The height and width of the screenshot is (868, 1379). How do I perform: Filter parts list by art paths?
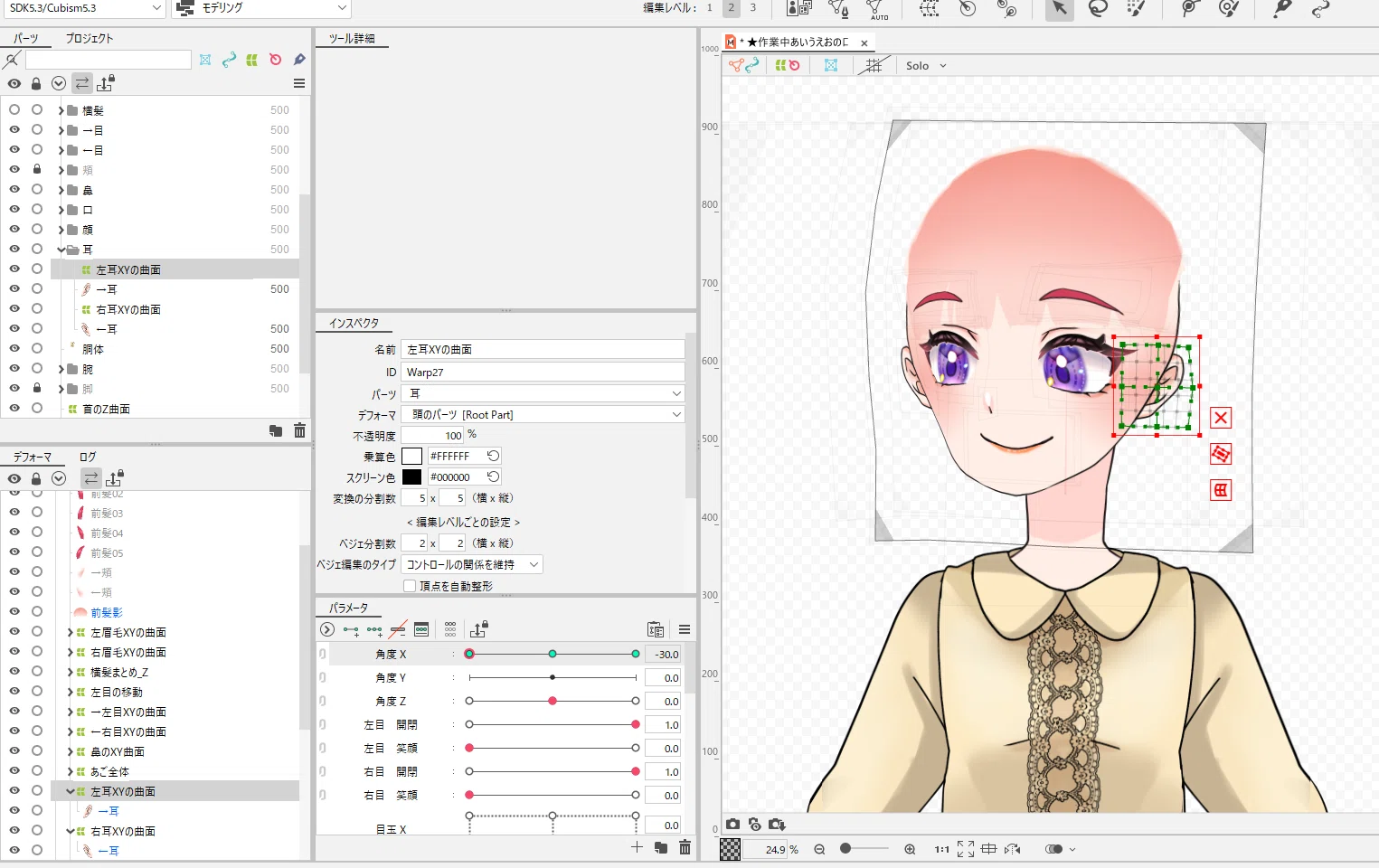point(229,60)
